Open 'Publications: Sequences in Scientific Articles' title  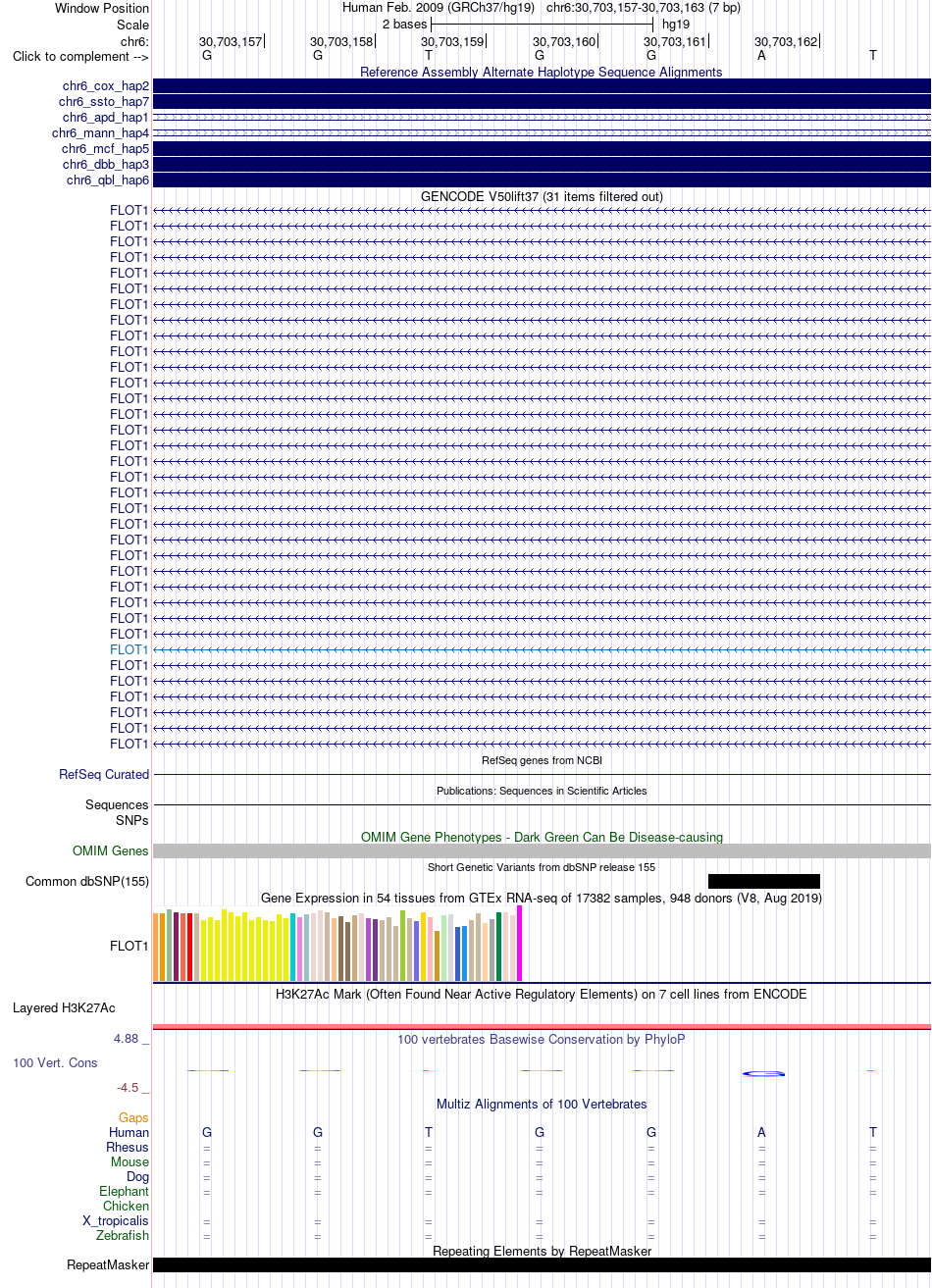point(542,791)
